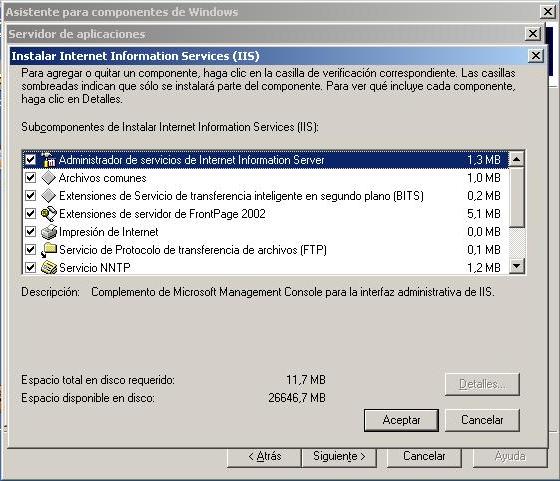Click the BITS extensions diamond icon
The width and height of the screenshot is (560, 481).
point(48,196)
